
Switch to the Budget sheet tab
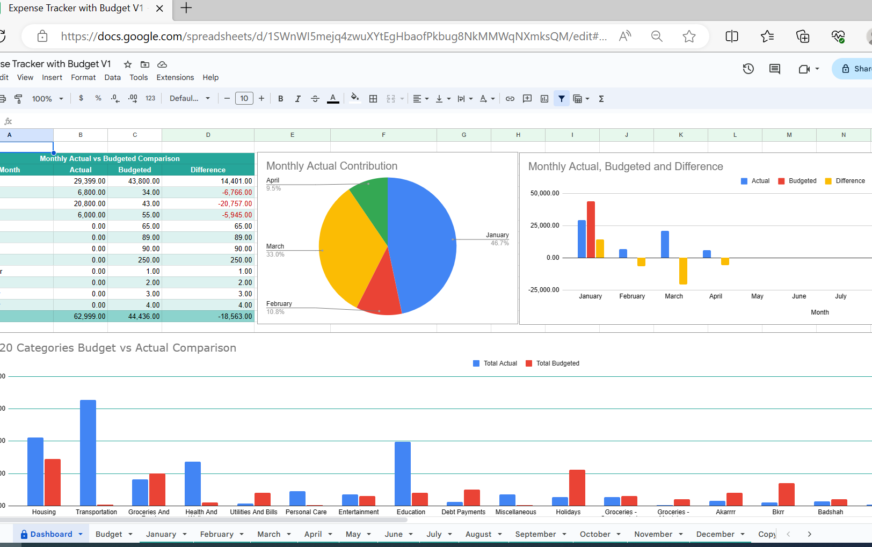point(108,534)
